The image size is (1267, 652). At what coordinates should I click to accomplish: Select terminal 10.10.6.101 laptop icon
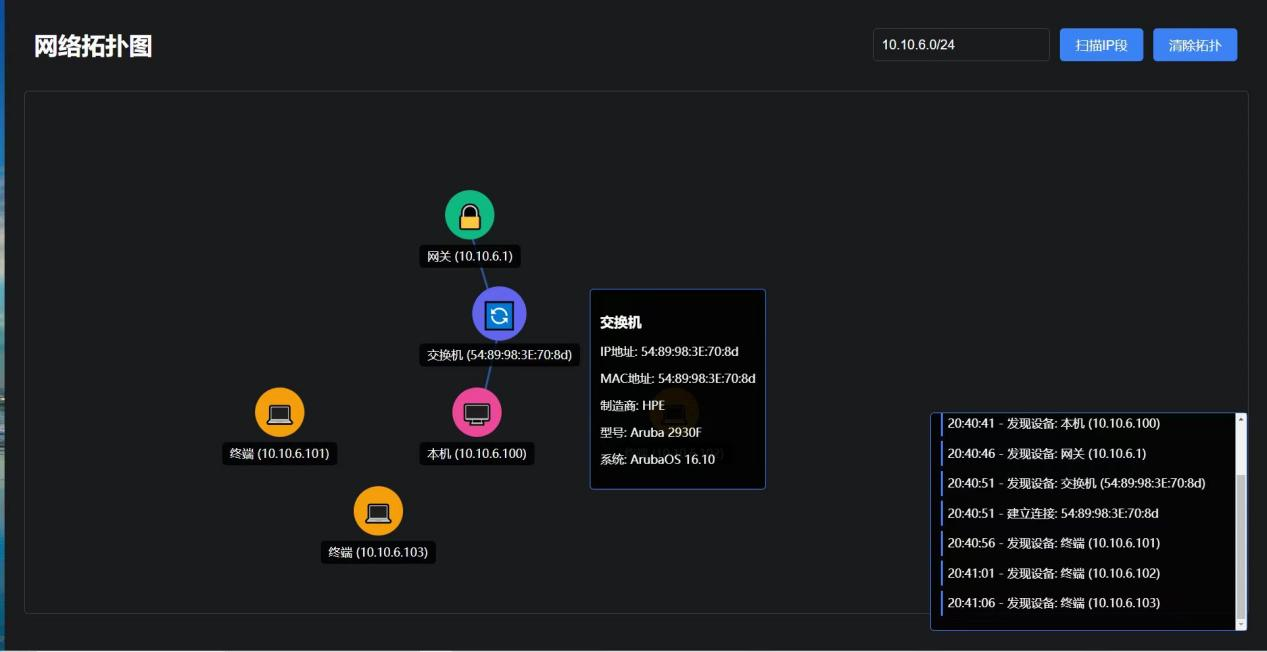(280, 412)
